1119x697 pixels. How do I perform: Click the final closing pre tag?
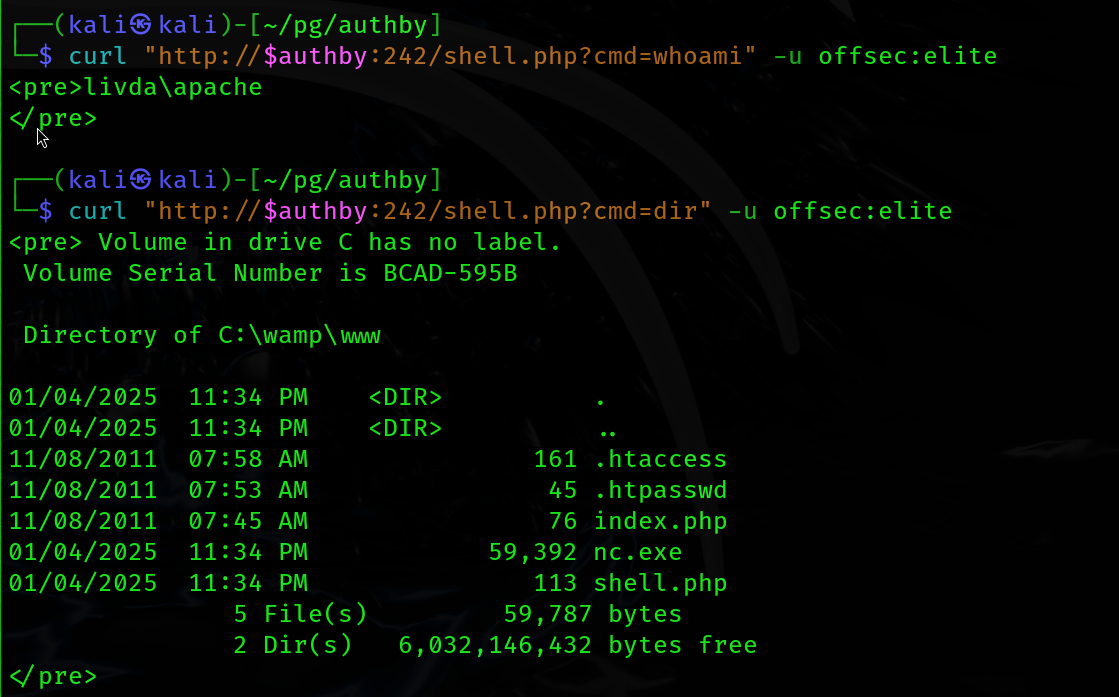coord(53,676)
